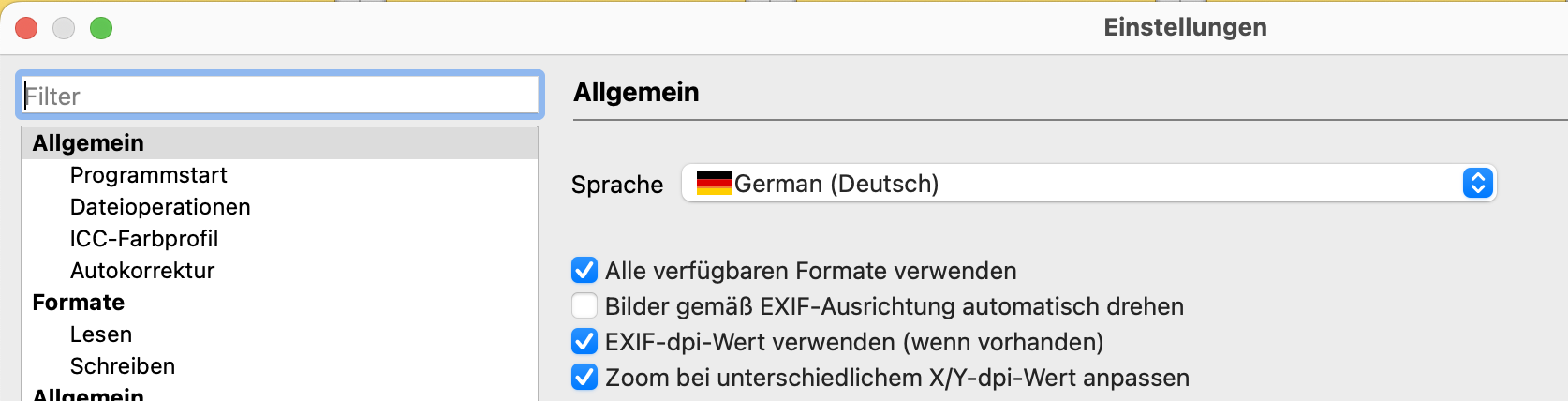Uncheck "EXIF-dpi-Wert verwenden" option
Viewport: 1568px width, 401px height.
tap(584, 342)
